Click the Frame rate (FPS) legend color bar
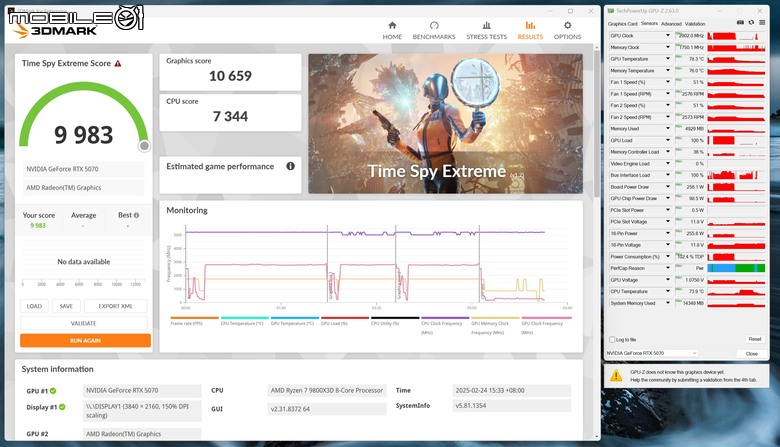 coord(195,318)
